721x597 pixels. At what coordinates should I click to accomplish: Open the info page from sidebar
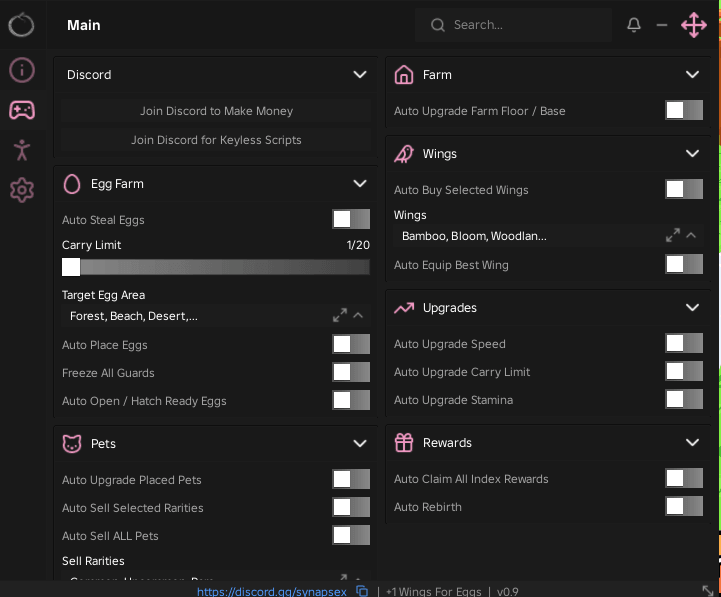(x=22, y=70)
